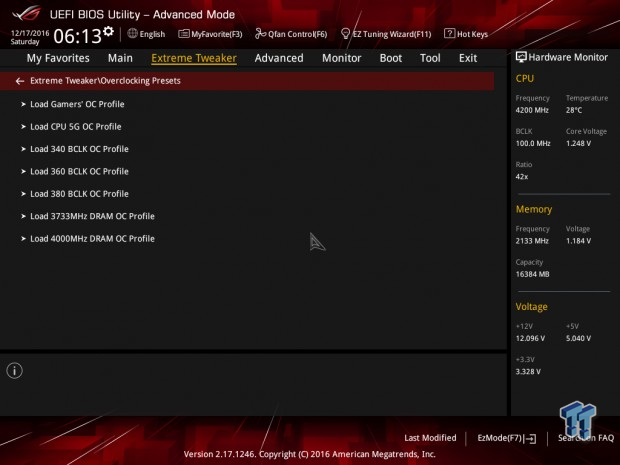Click the Qfan Control fan icon

(x=260, y=34)
